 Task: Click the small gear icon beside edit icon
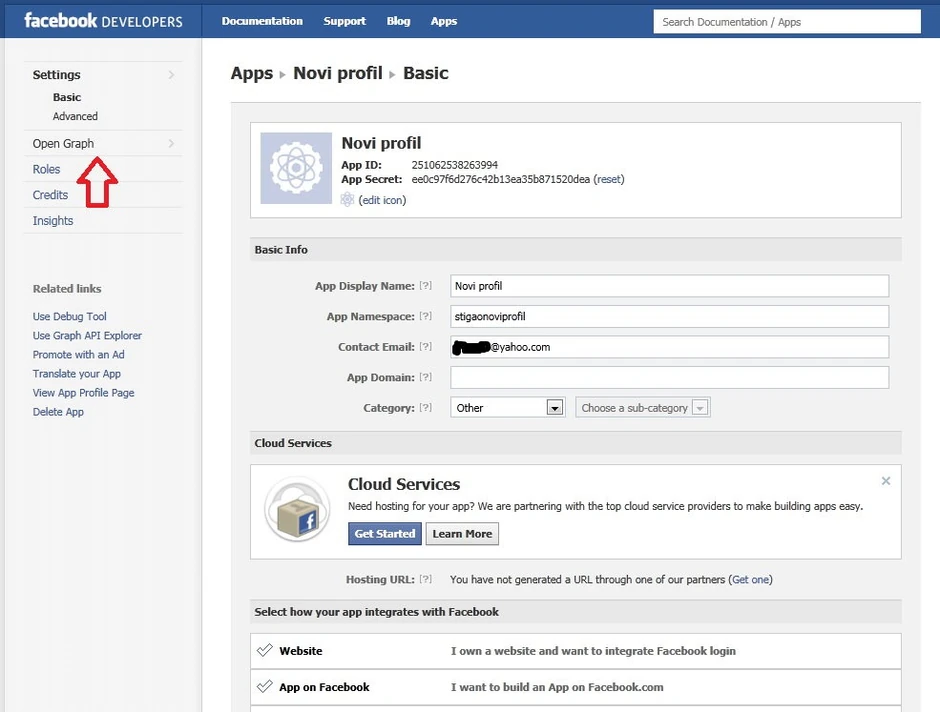pyautogui.click(x=347, y=200)
